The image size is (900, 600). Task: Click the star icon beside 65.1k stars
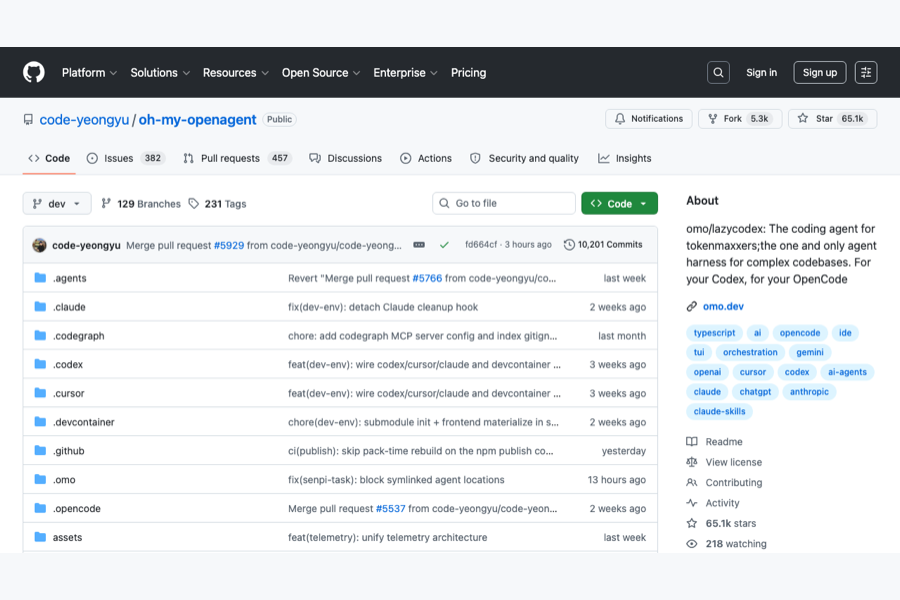coord(692,523)
